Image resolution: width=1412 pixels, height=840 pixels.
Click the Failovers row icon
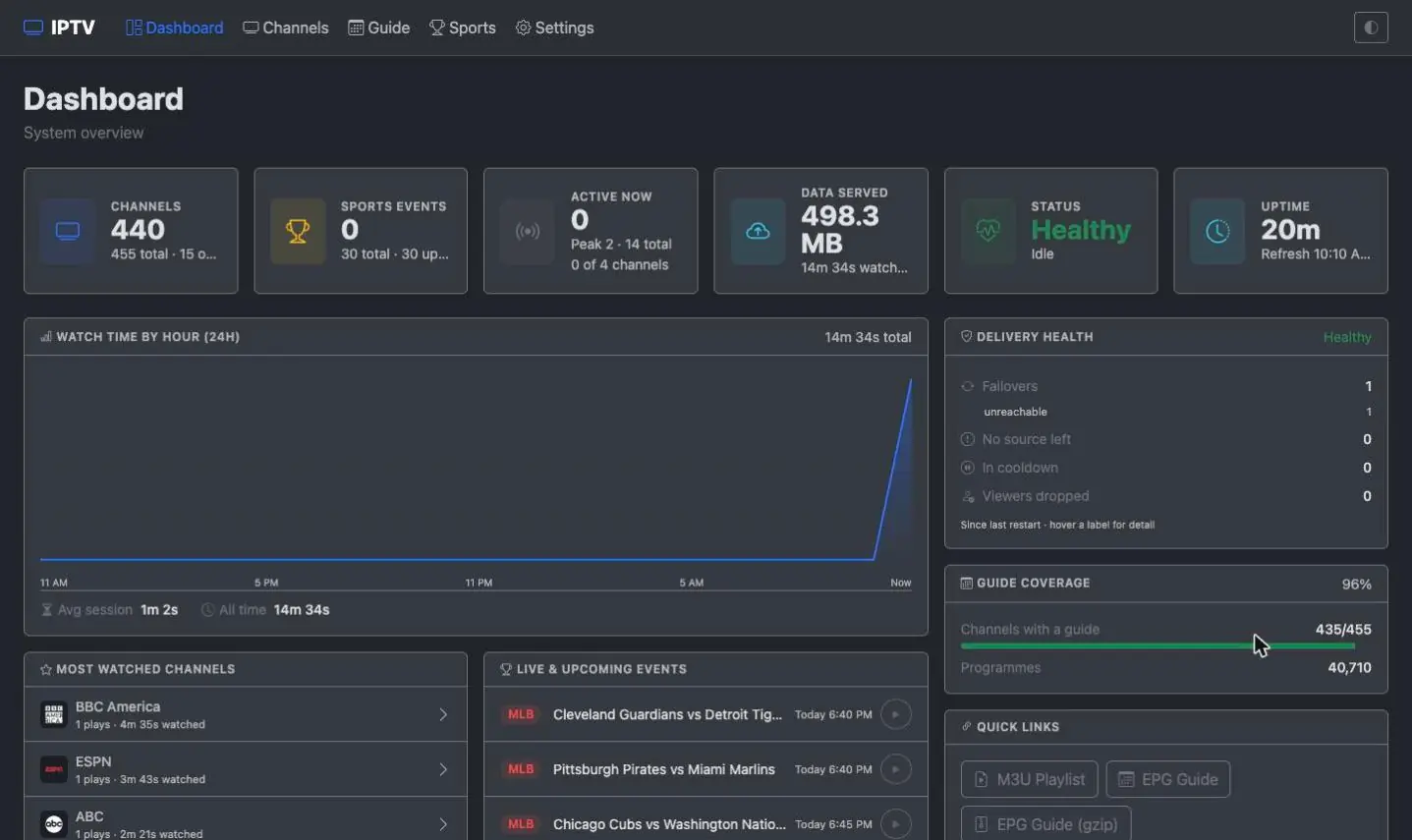pyautogui.click(x=968, y=386)
